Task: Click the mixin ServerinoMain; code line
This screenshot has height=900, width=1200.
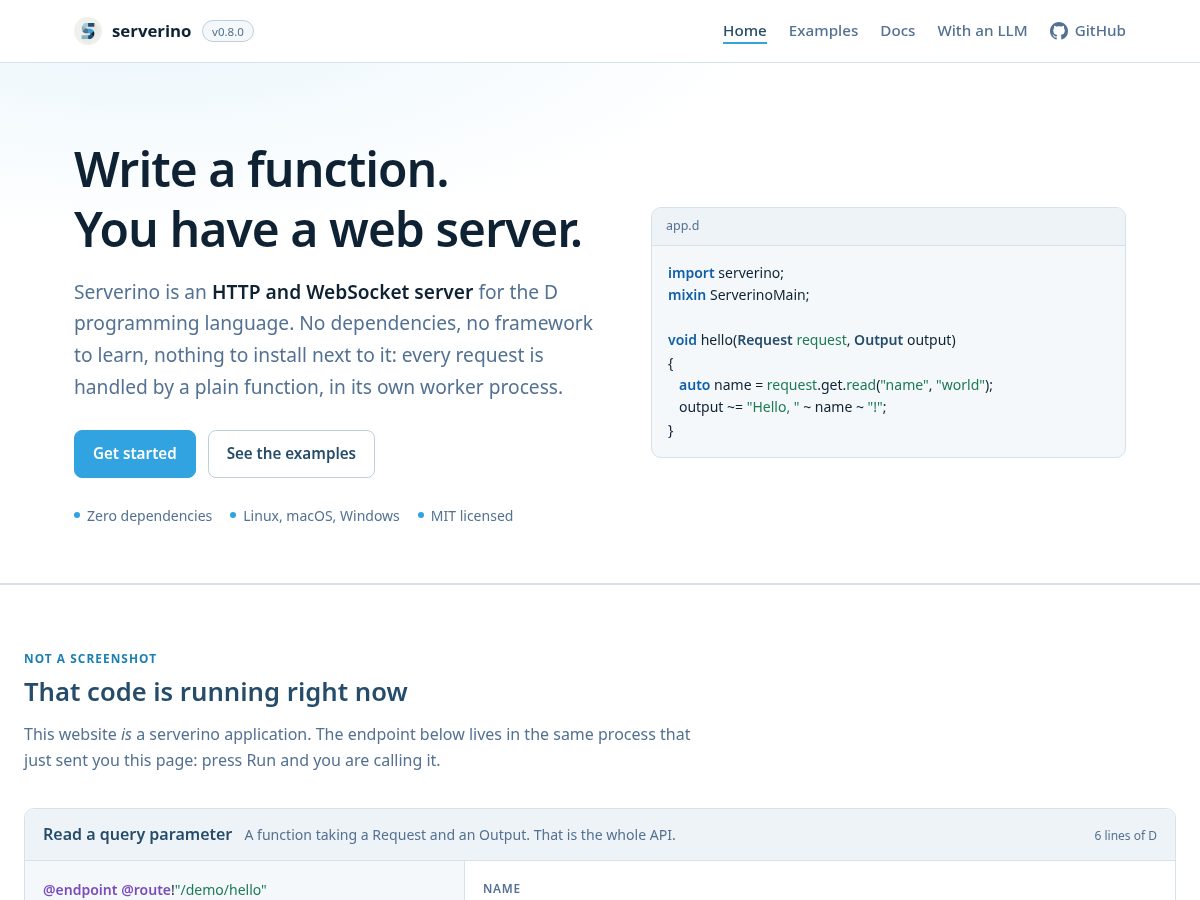Action: 739,295
